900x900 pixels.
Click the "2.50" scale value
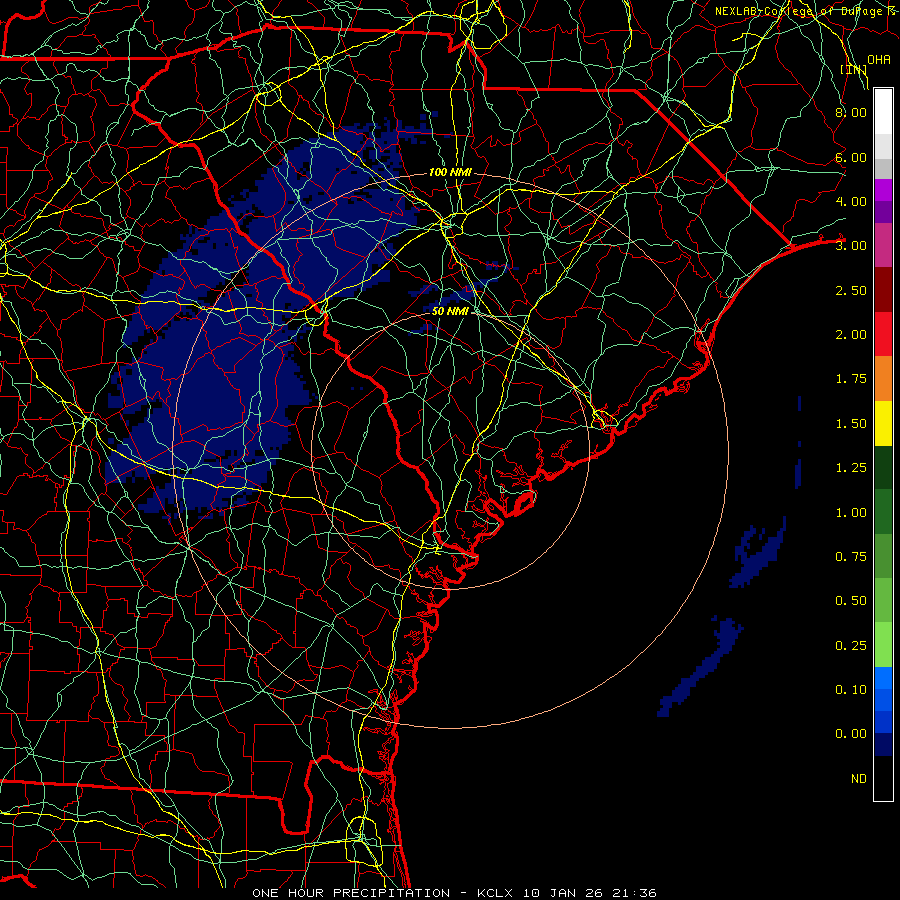point(851,290)
